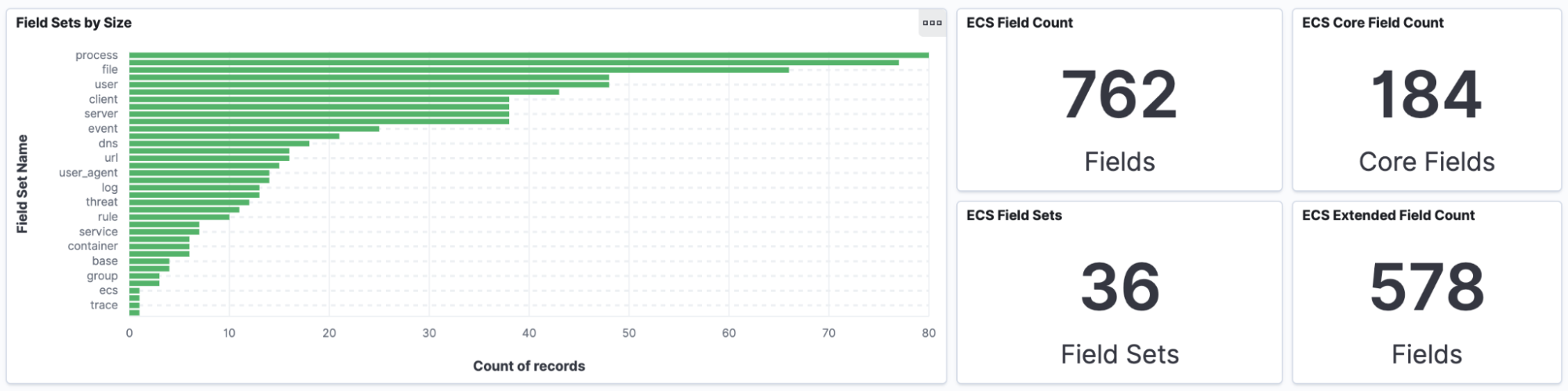
Task: Select the trace field set bar
Action: pyautogui.click(x=134, y=305)
